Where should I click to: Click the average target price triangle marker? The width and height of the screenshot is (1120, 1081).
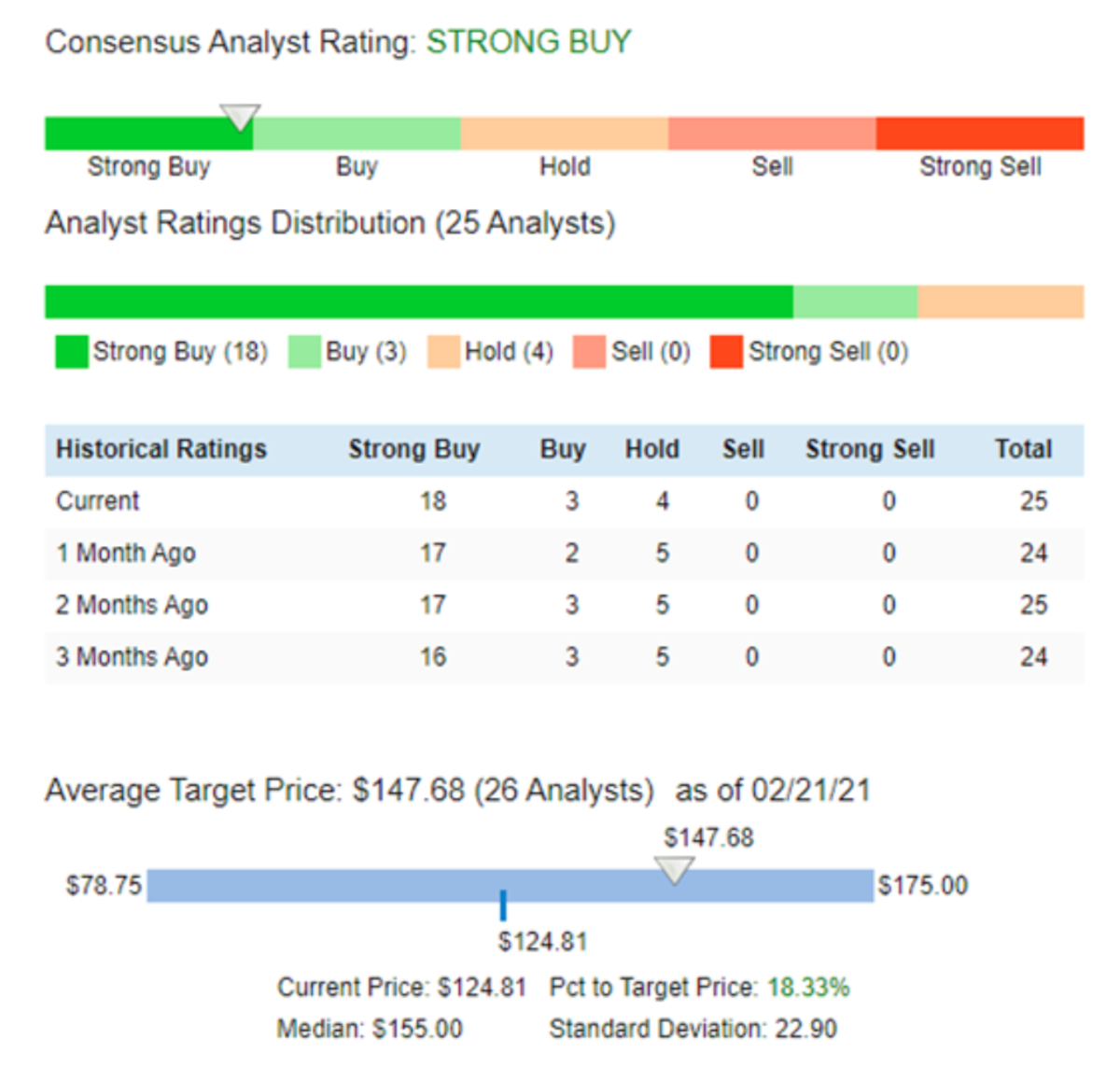(x=674, y=871)
